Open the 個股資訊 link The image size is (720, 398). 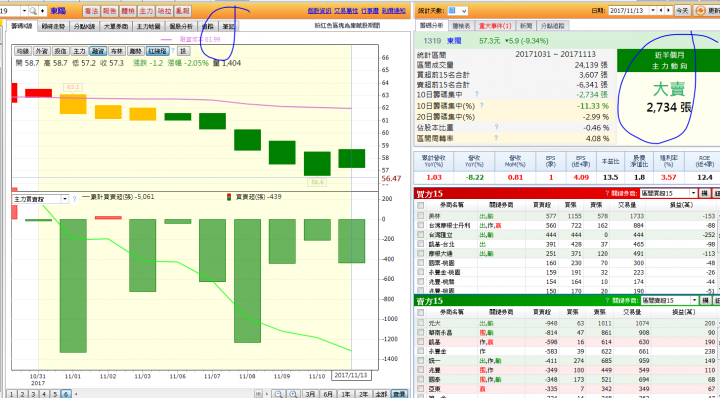pos(319,11)
